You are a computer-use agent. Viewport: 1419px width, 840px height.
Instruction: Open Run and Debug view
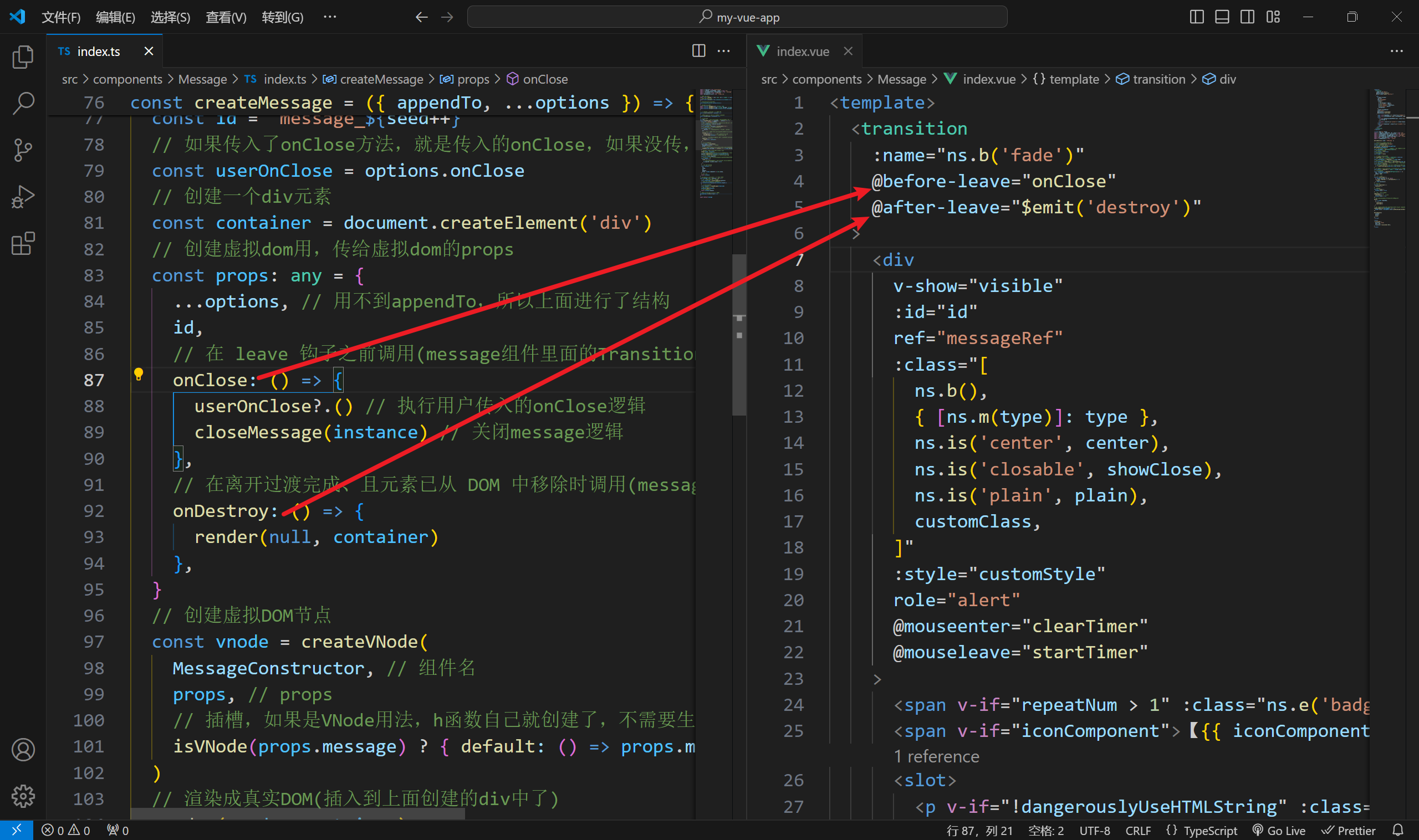coord(23,197)
